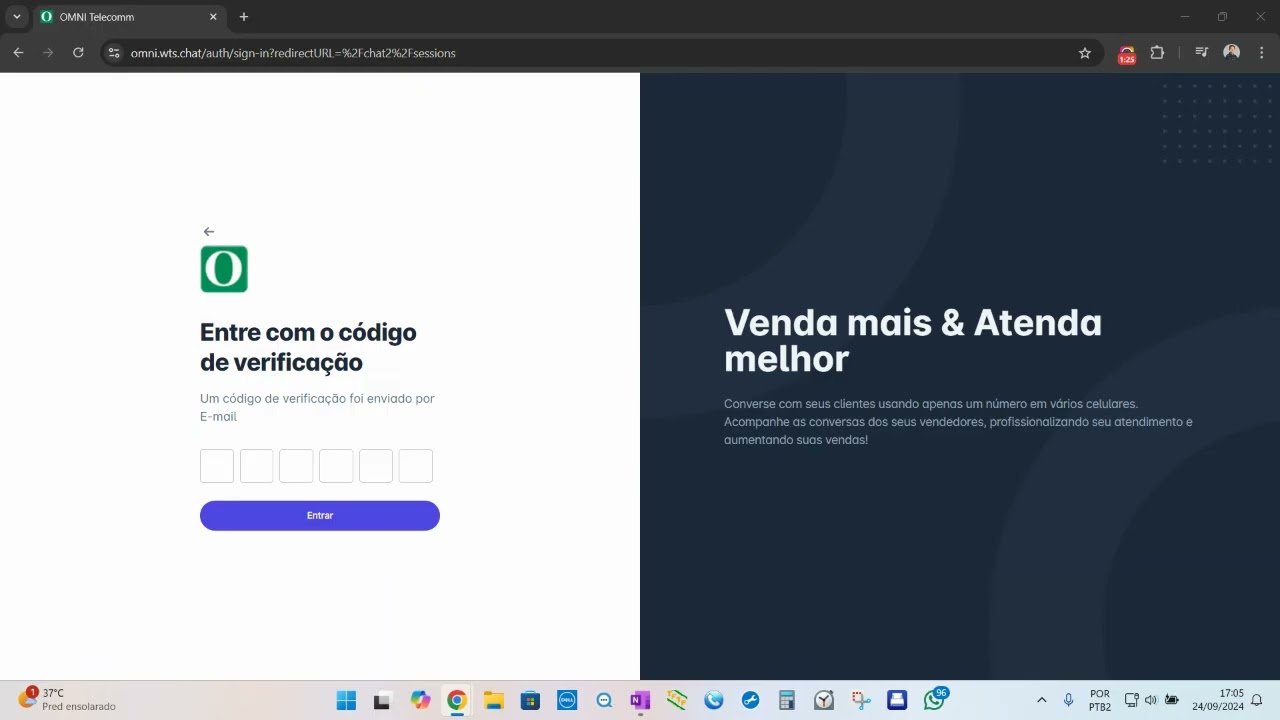Open Snipping Tool from the taskbar

860,700
